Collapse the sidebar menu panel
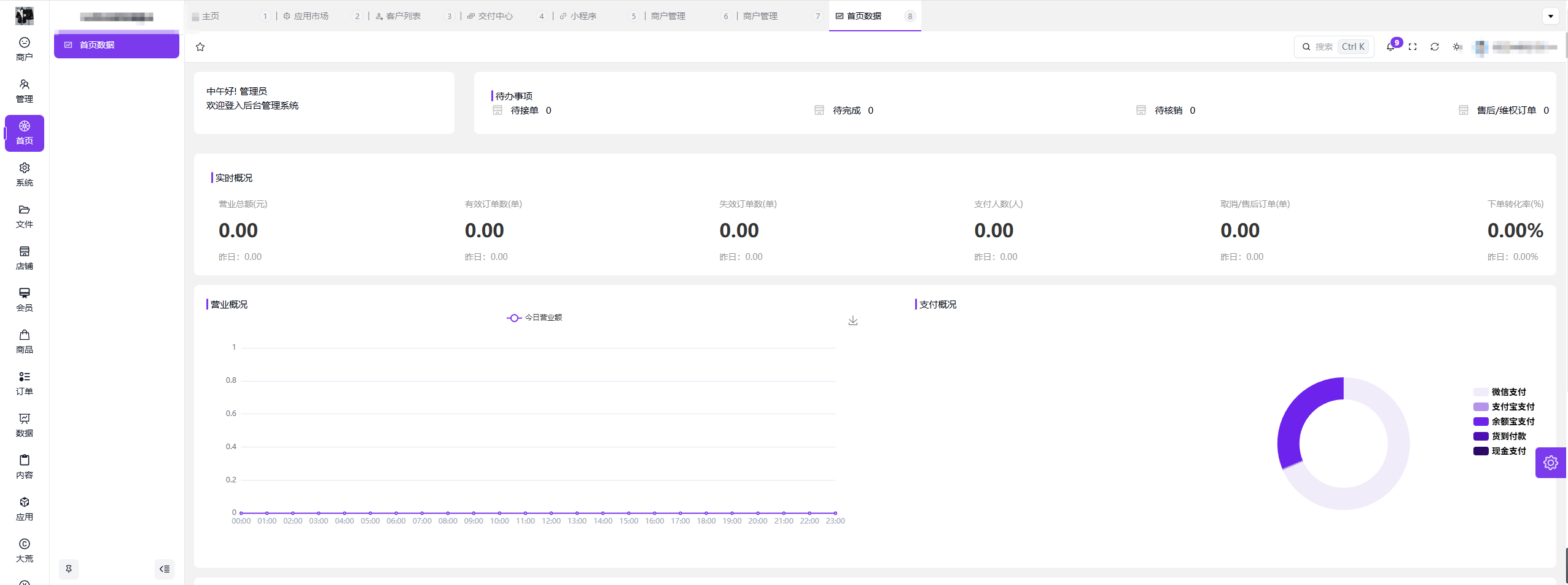 165,569
